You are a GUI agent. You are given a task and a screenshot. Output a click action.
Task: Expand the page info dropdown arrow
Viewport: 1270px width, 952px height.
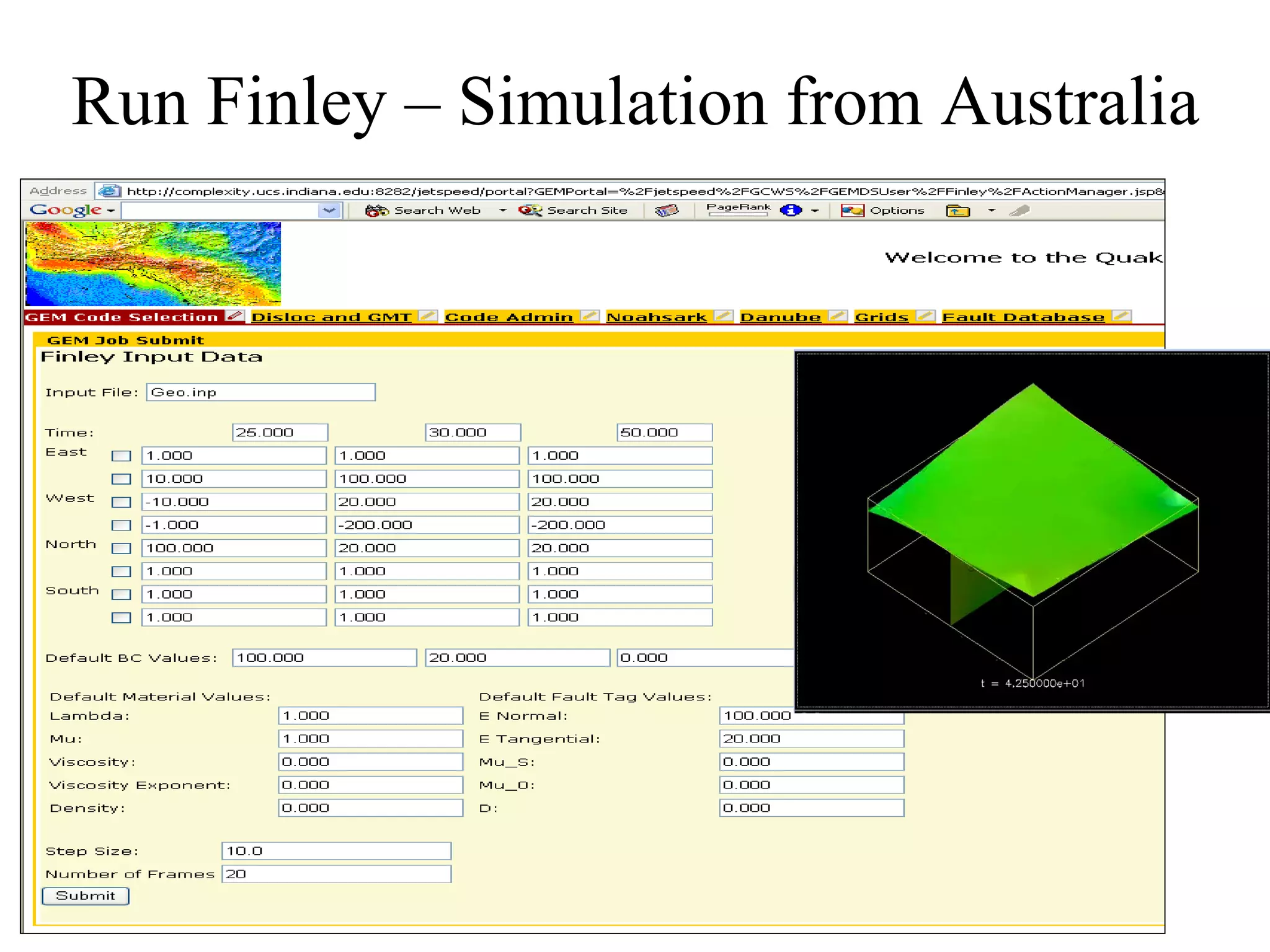click(x=815, y=211)
